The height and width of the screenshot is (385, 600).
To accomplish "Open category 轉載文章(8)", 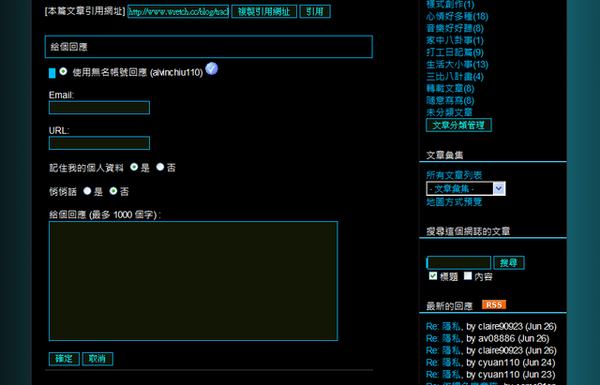I will [450, 88].
